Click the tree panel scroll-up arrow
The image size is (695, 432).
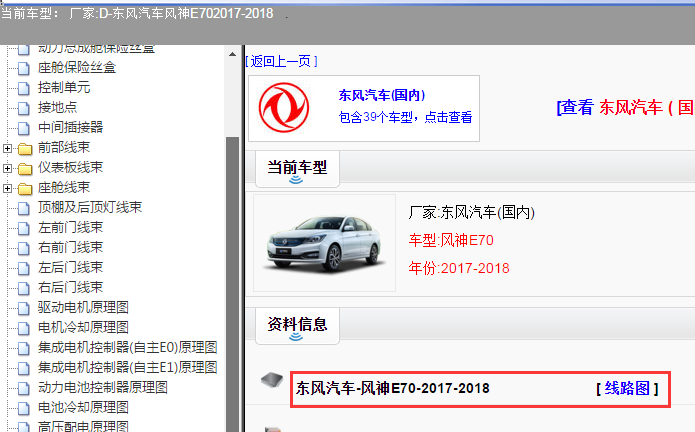232,54
